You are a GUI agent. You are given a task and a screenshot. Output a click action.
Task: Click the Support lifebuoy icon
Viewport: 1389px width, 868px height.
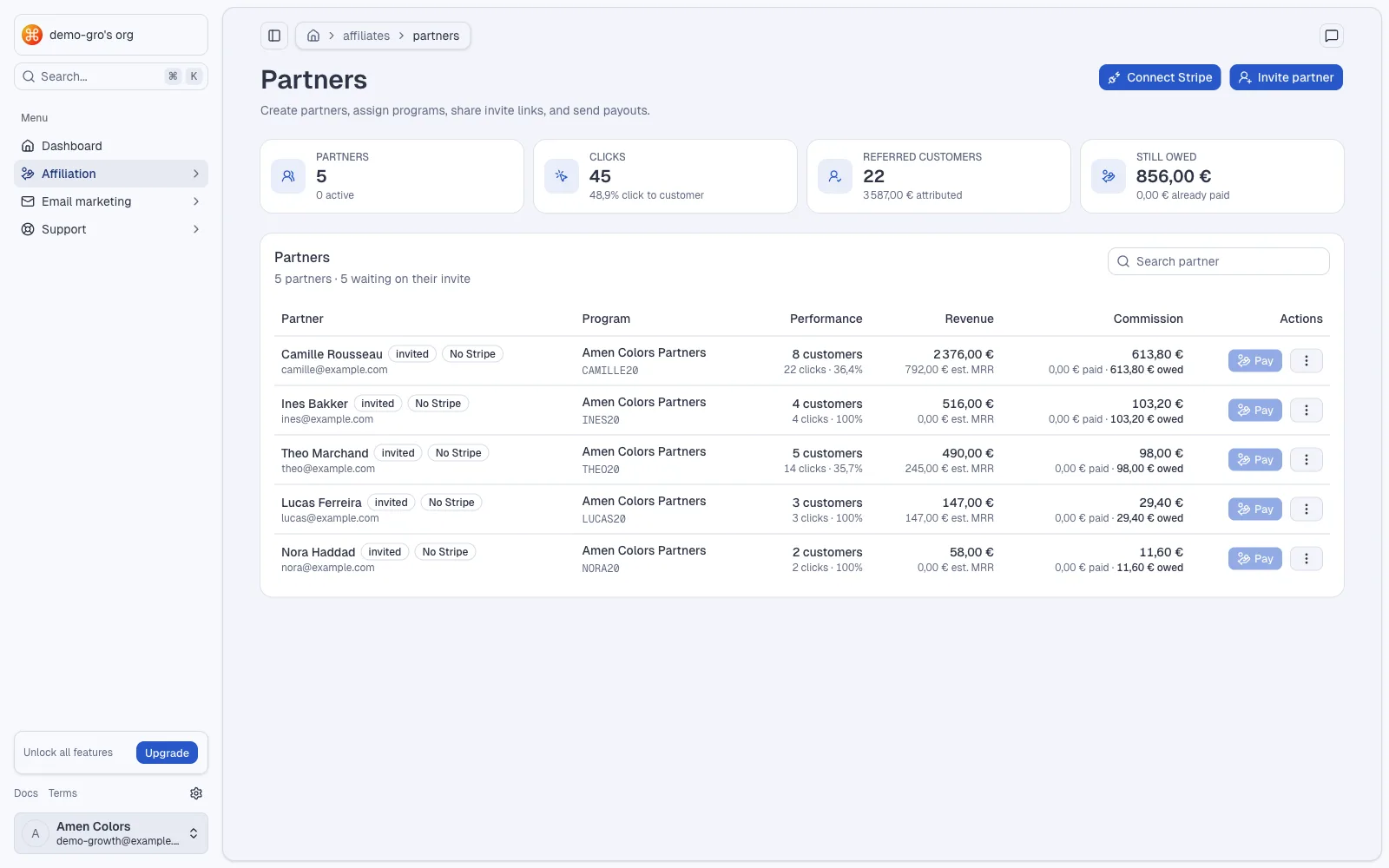coord(28,229)
